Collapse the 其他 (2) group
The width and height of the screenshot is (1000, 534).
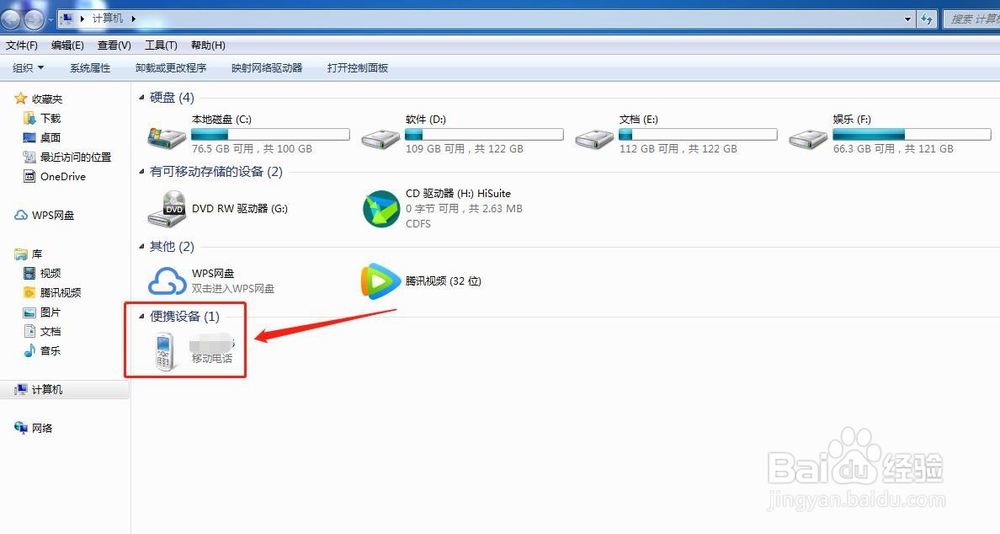click(142, 246)
